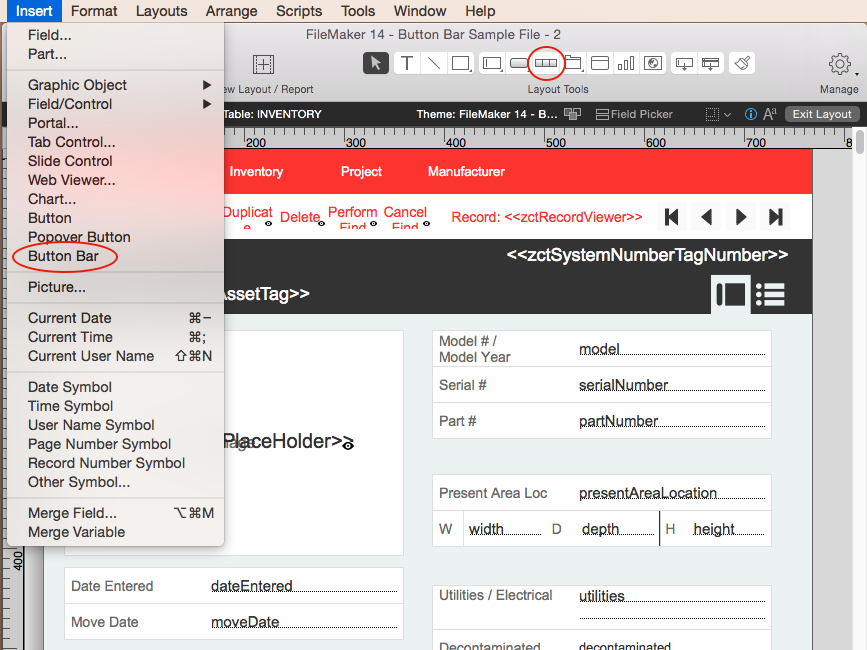The image size is (867, 650).
Task: Switch to the Manufacturer tab
Action: tap(466, 171)
